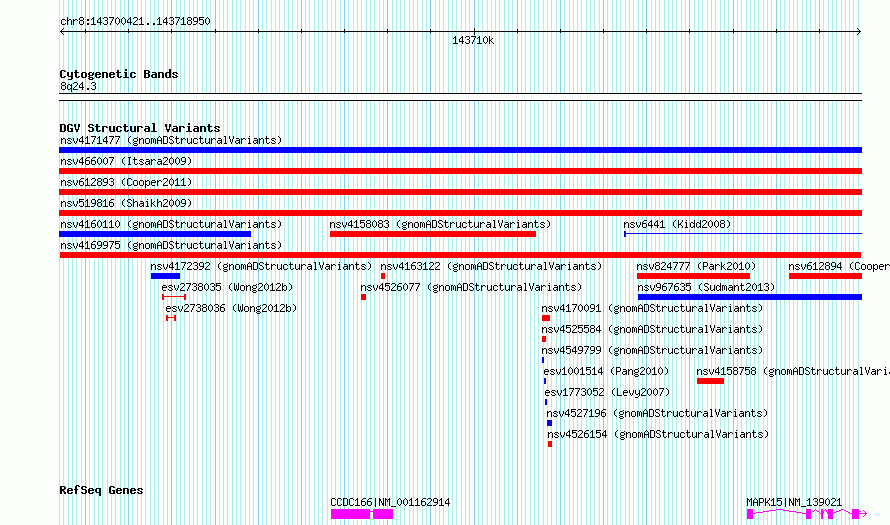
Task: Click the nsv612894 red variant bar
Action: (825, 276)
